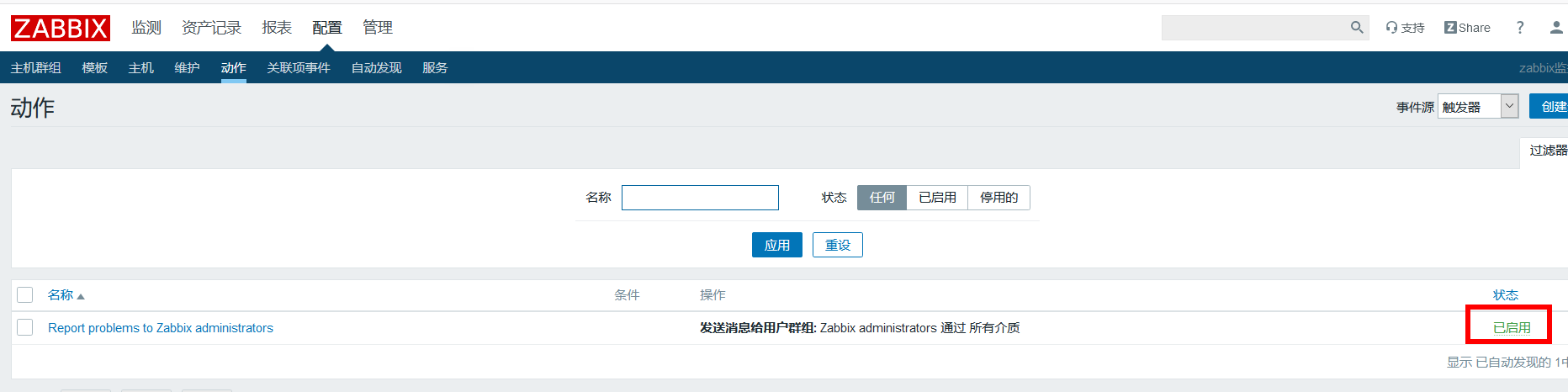This screenshot has width=1568, height=392.
Task: Open Report problems to Zabbix administrators
Action: [161, 328]
